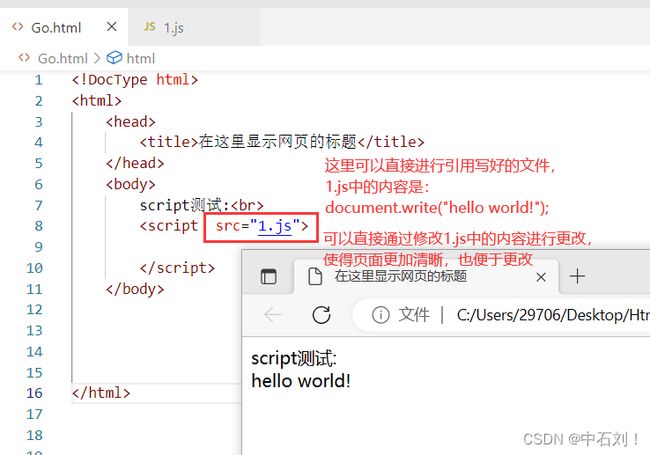Select Go.html in the breadcrumb path
The image size is (650, 455).
(63, 58)
